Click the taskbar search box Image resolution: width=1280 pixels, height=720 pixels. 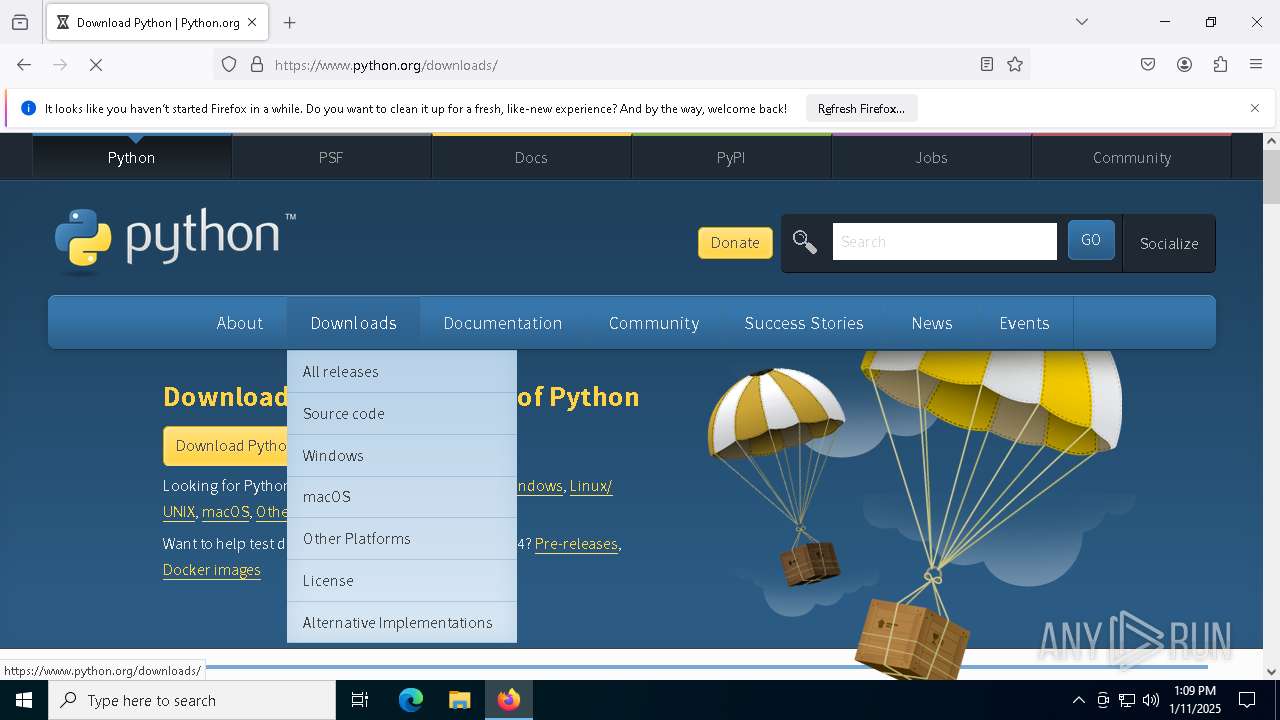(192, 700)
